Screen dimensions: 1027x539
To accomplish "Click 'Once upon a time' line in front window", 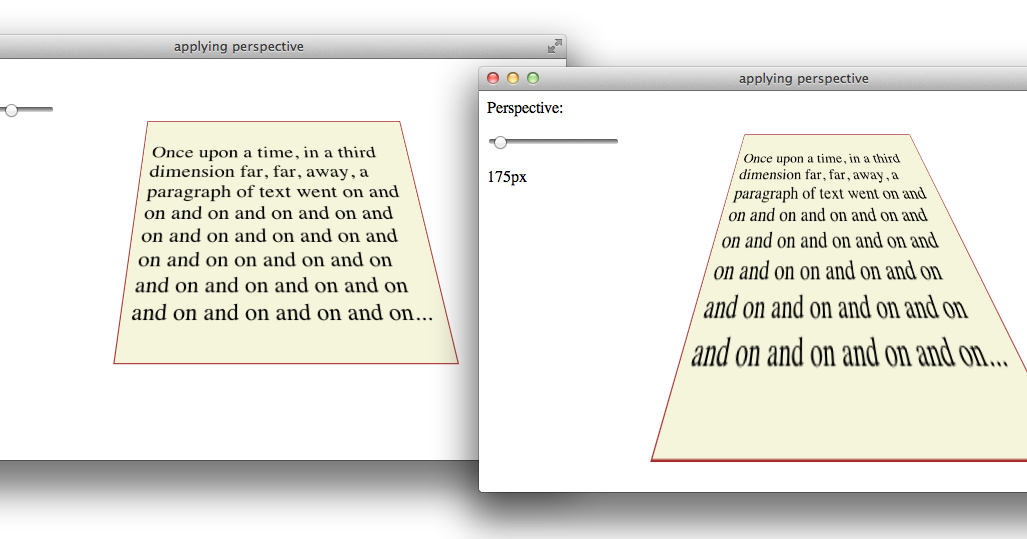I will [x=822, y=158].
